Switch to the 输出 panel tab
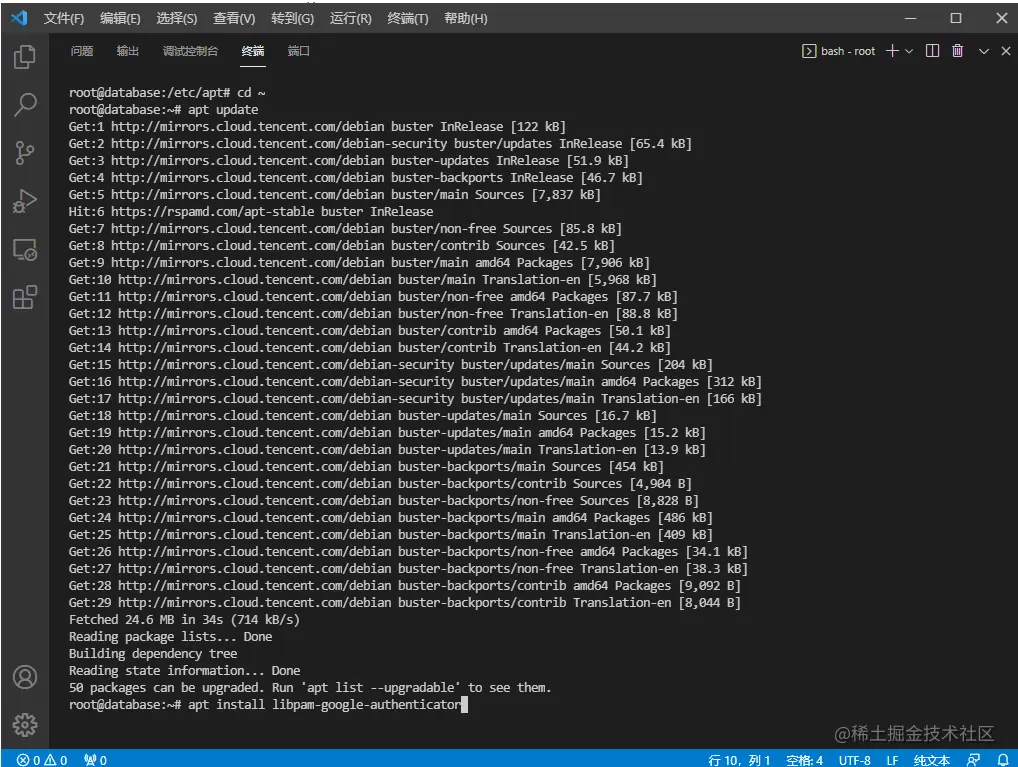Viewport: 1018px width, 767px height. coord(128,51)
